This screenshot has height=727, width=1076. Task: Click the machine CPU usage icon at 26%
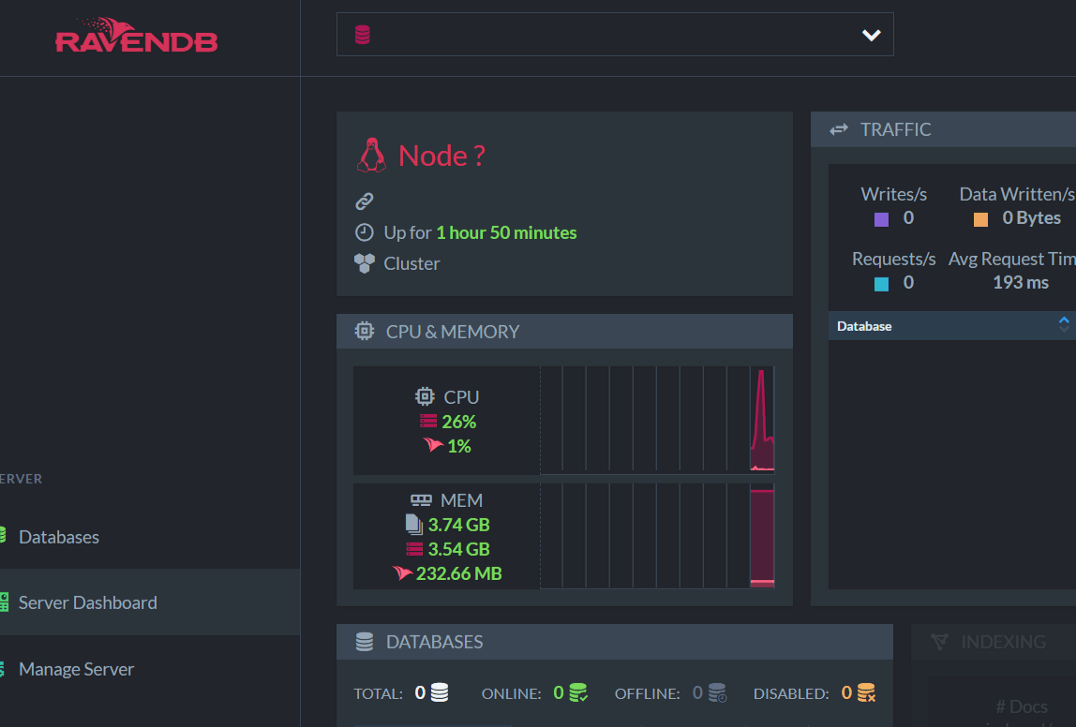tap(428, 421)
